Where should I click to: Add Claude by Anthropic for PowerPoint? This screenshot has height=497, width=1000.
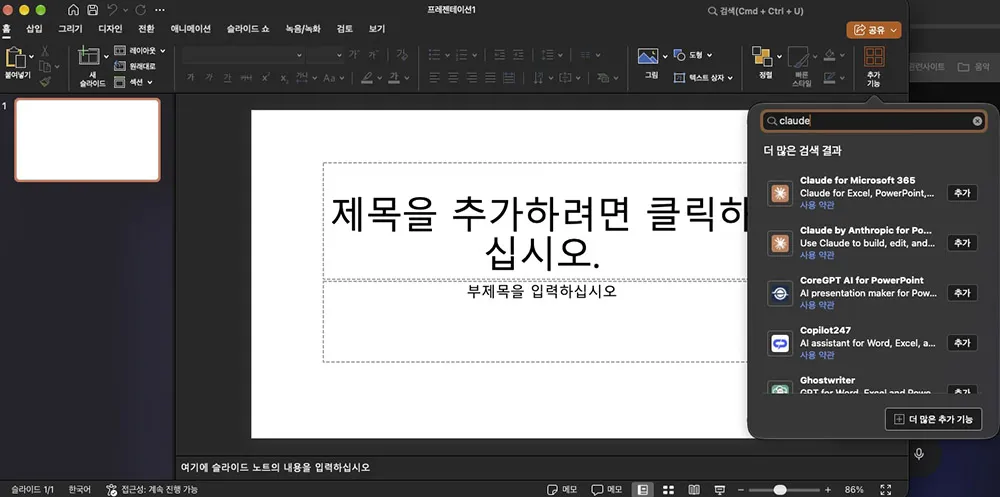point(962,242)
